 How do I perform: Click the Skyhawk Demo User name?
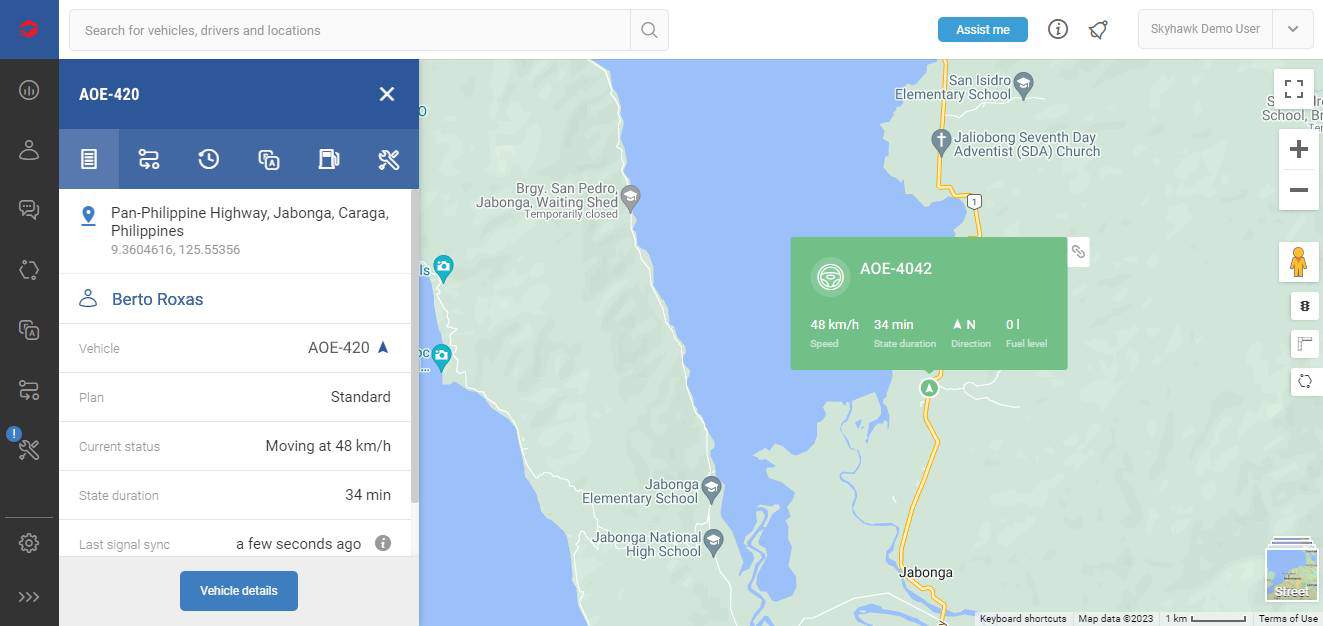pos(1205,29)
